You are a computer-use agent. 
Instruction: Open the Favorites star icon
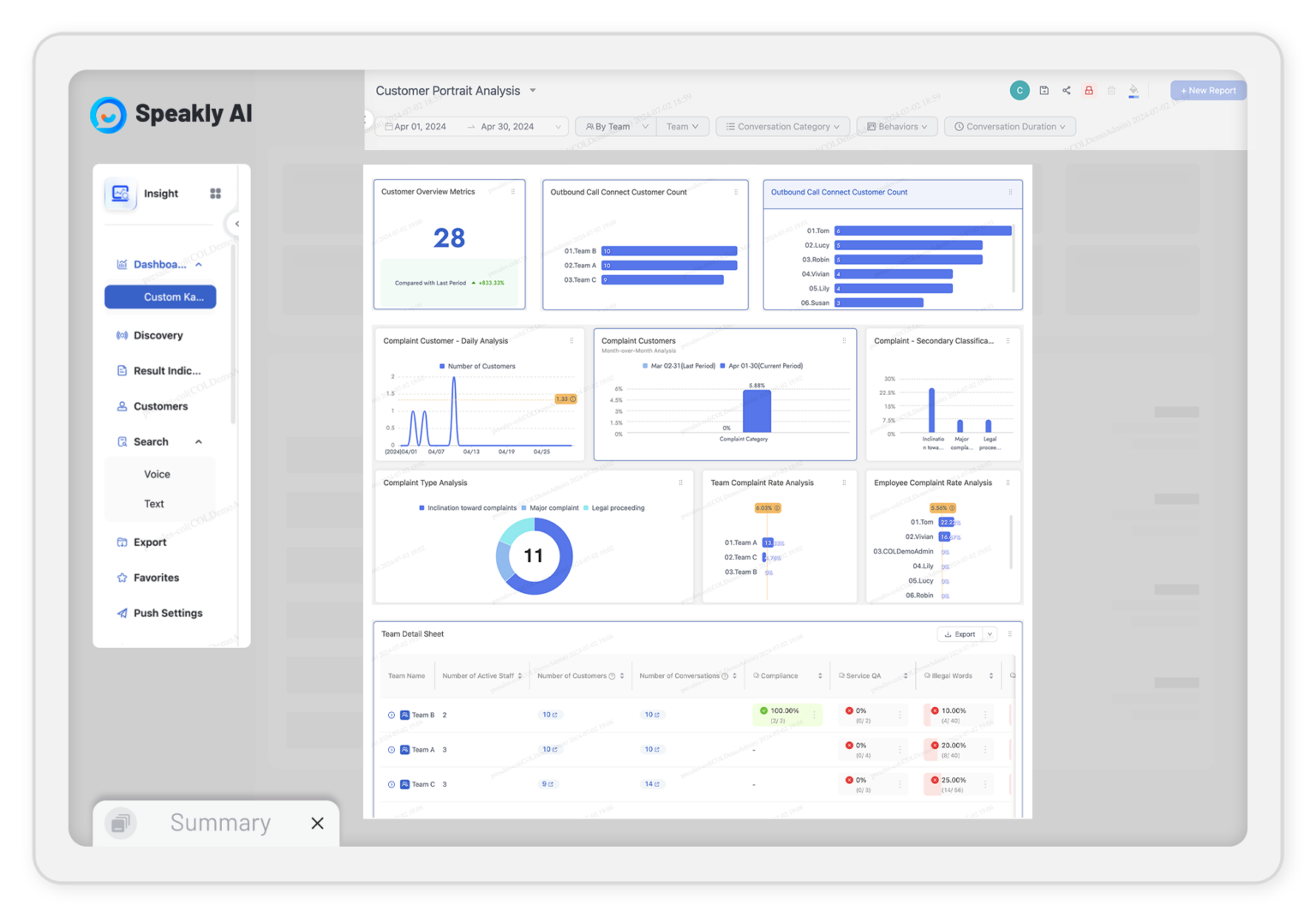point(121,577)
